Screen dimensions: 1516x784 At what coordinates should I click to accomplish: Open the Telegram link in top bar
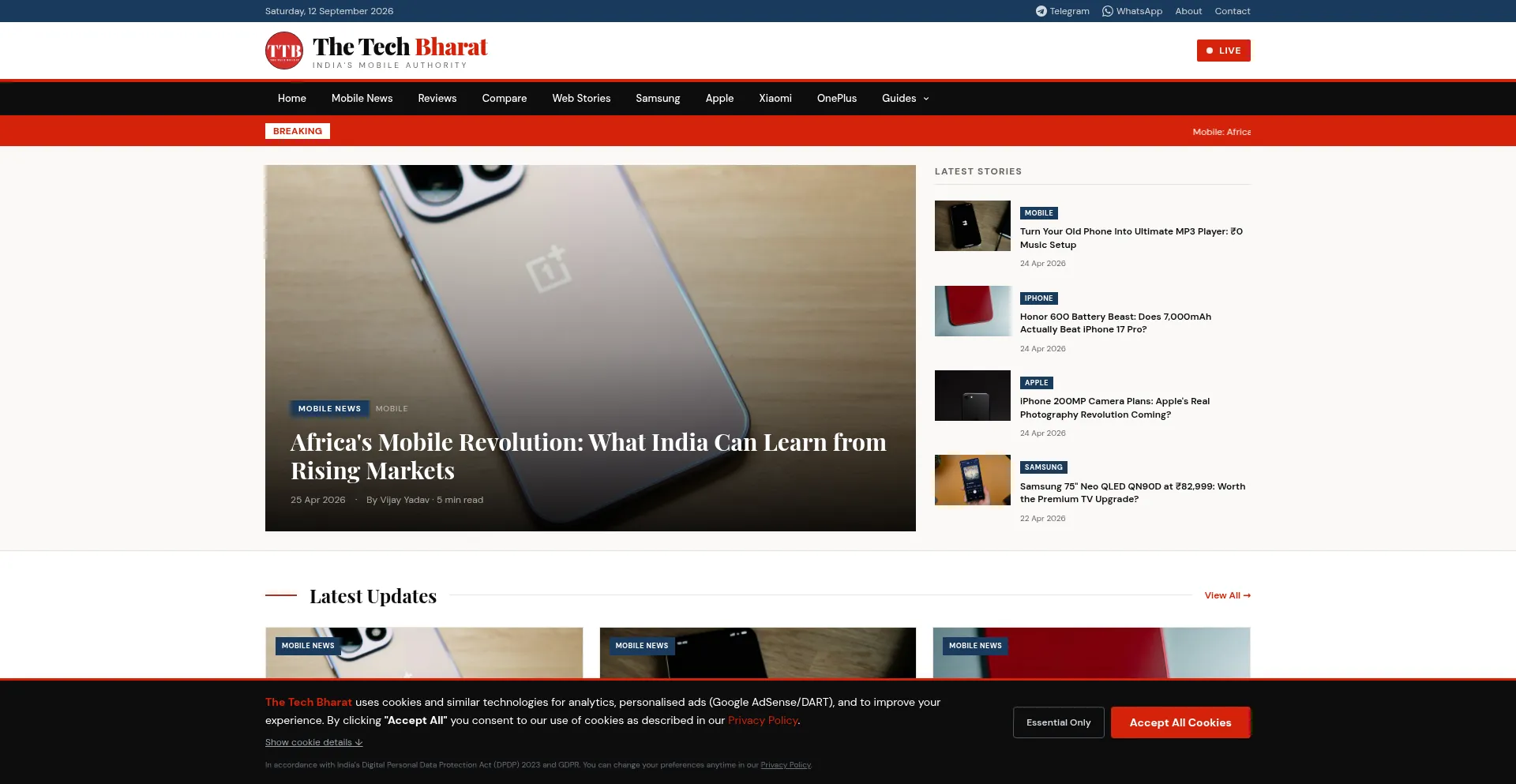(x=1063, y=11)
